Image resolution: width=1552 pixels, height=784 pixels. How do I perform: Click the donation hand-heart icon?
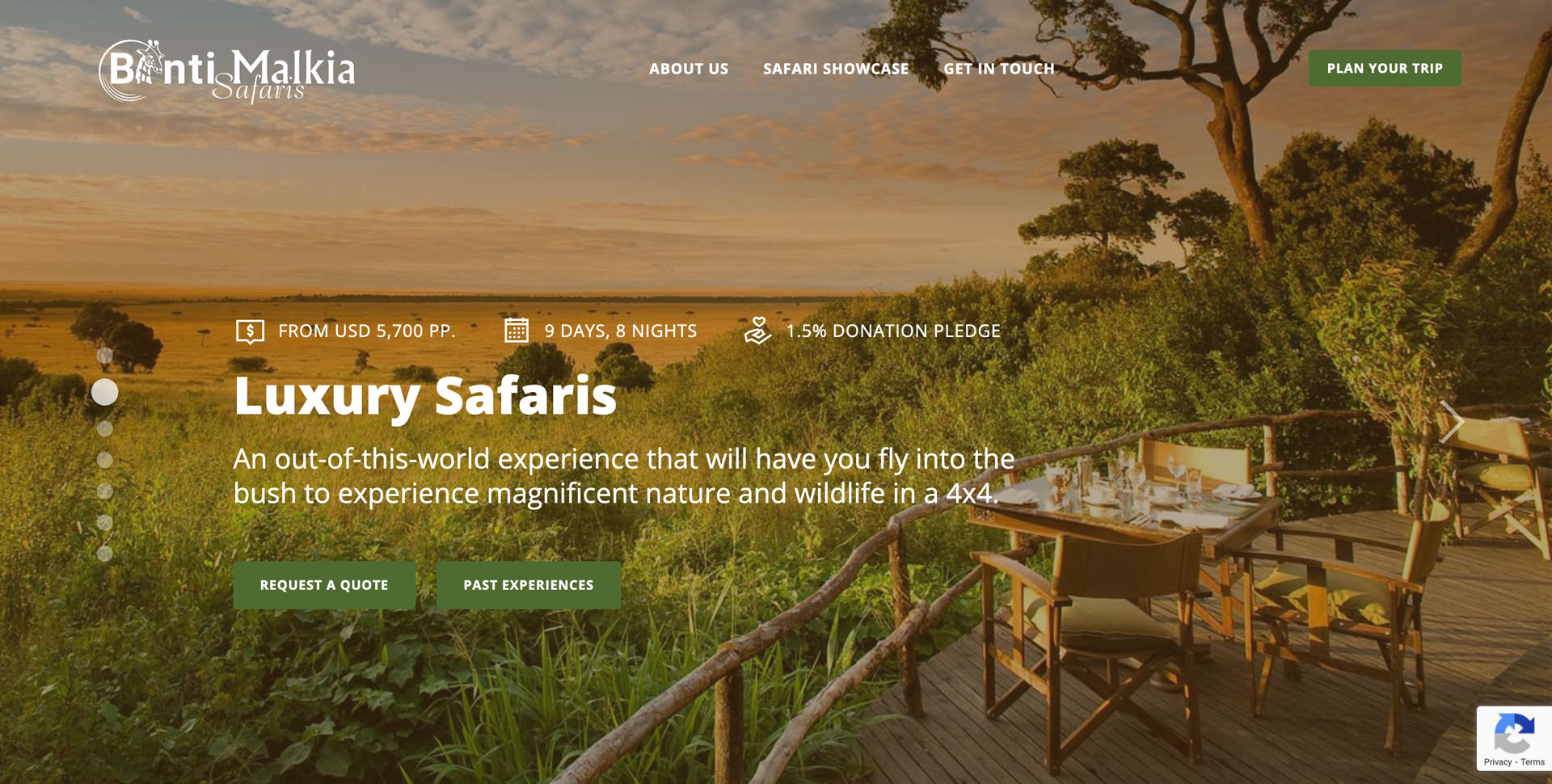[x=758, y=331]
